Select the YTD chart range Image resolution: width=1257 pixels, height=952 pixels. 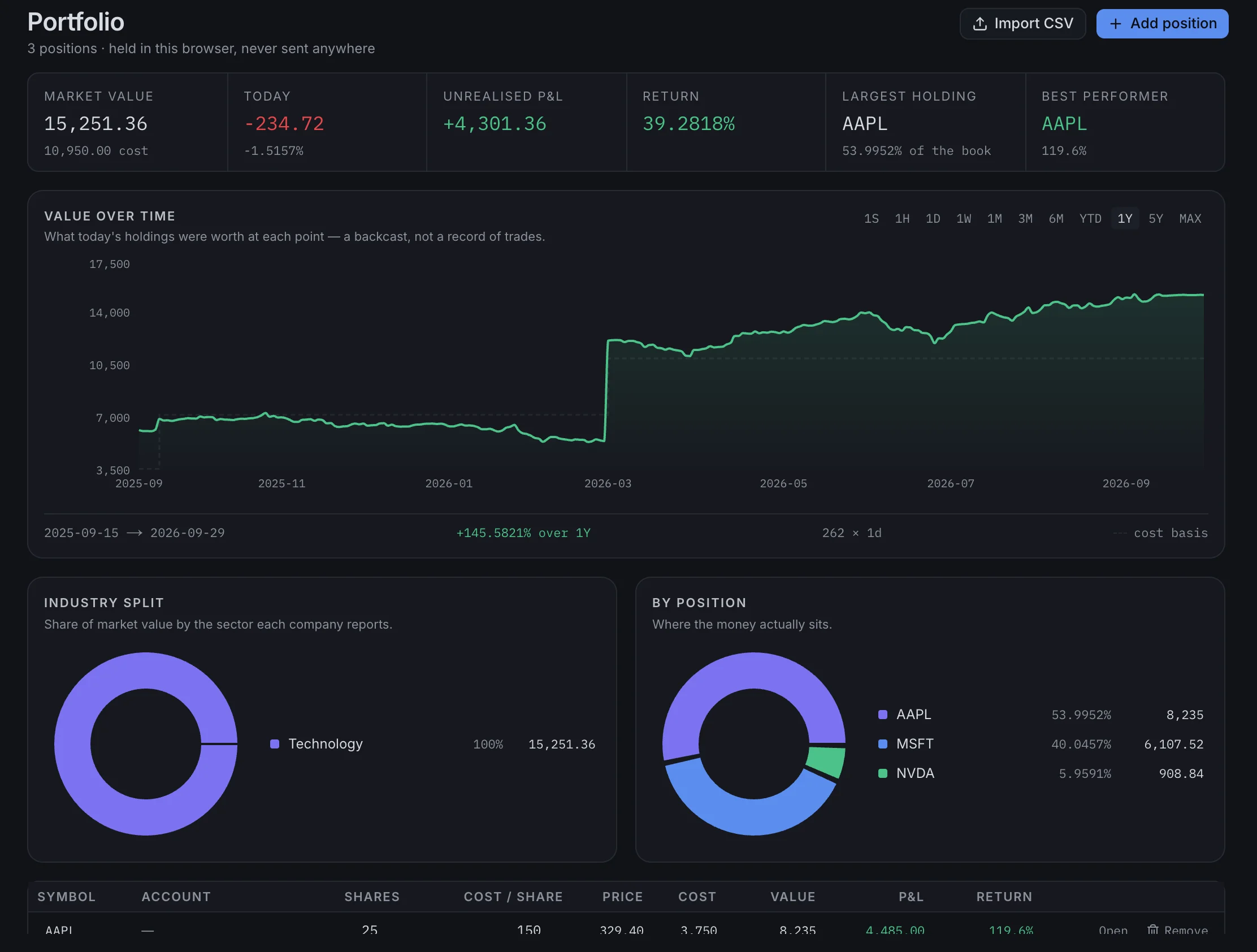1090,219
